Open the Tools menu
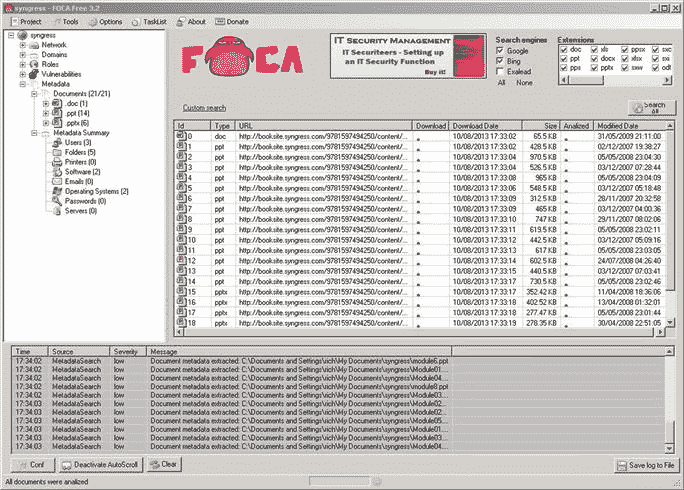The image size is (684, 490). [66, 22]
